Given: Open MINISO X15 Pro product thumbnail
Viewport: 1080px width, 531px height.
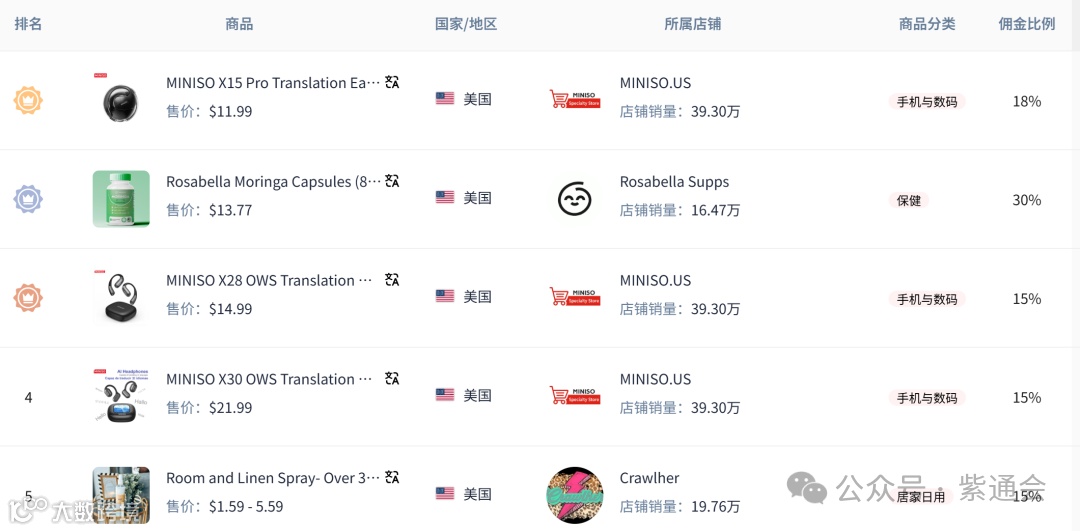Looking at the screenshot, I should click(121, 101).
